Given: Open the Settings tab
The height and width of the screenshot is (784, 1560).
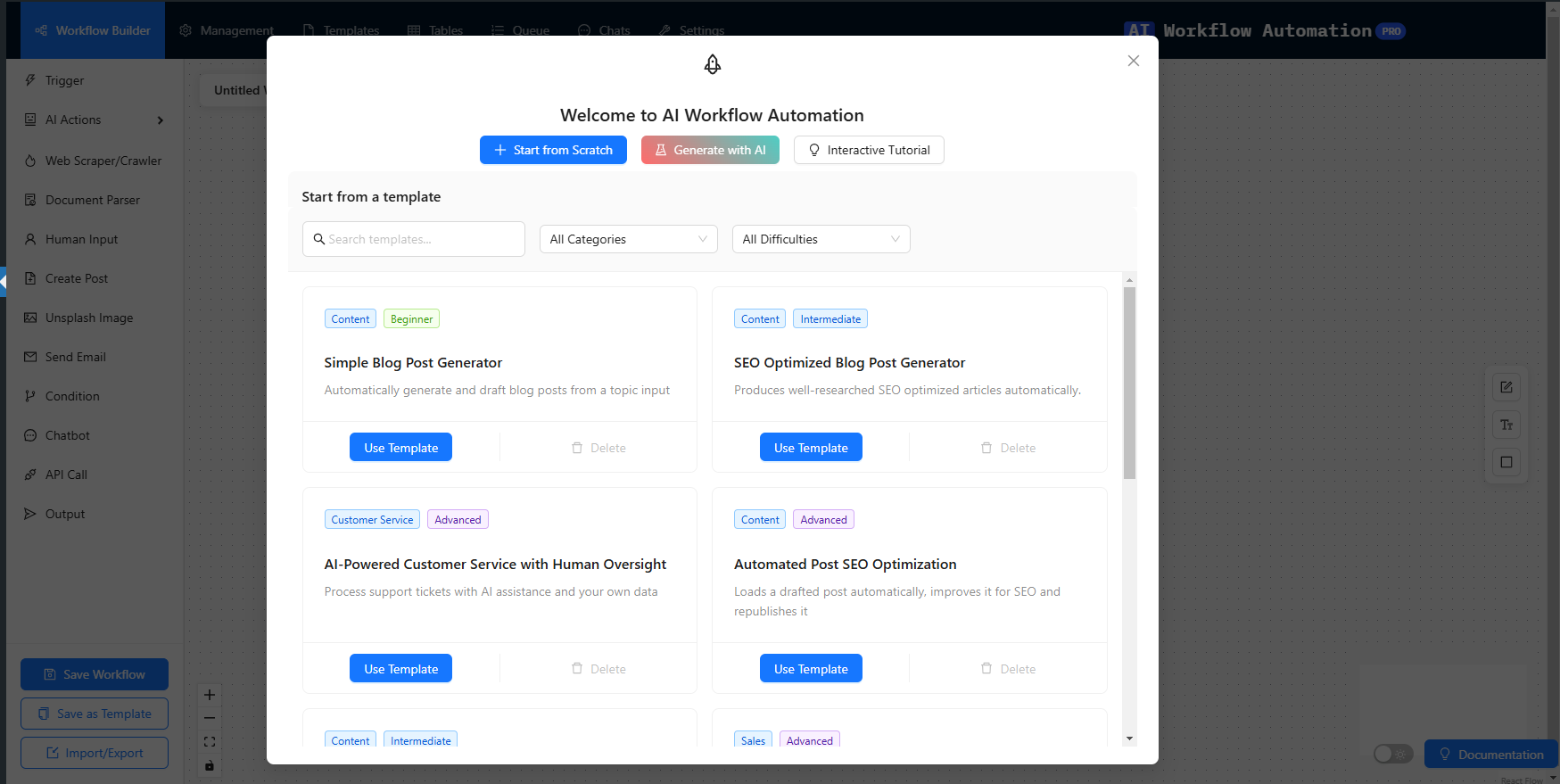Looking at the screenshot, I should (x=691, y=30).
